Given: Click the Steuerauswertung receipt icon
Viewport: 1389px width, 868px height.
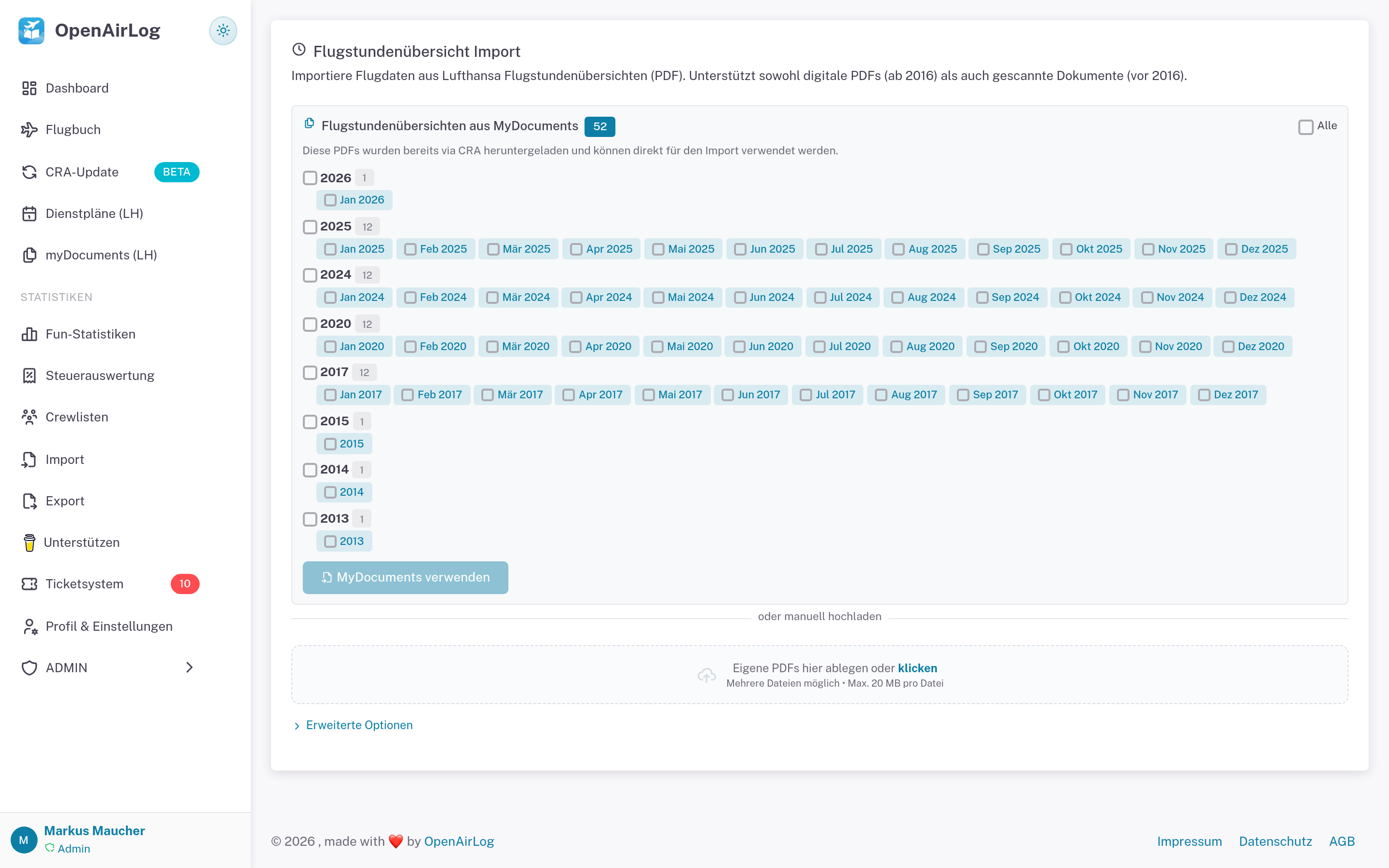Looking at the screenshot, I should [x=29, y=376].
